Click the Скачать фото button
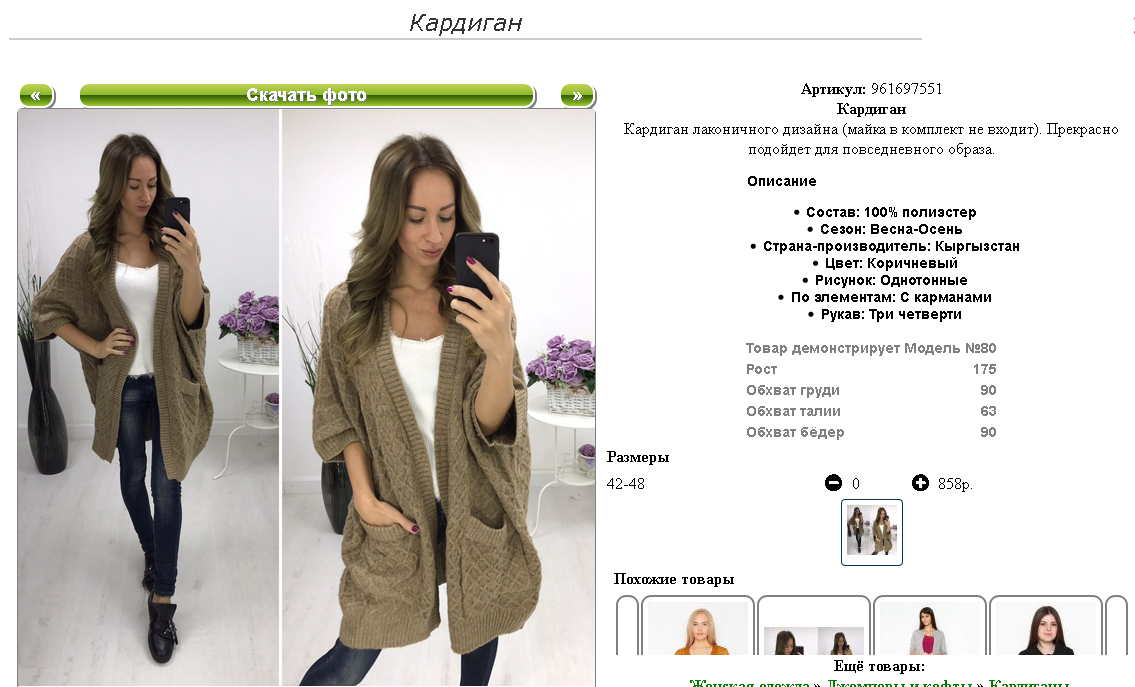The image size is (1135, 687). click(x=307, y=96)
